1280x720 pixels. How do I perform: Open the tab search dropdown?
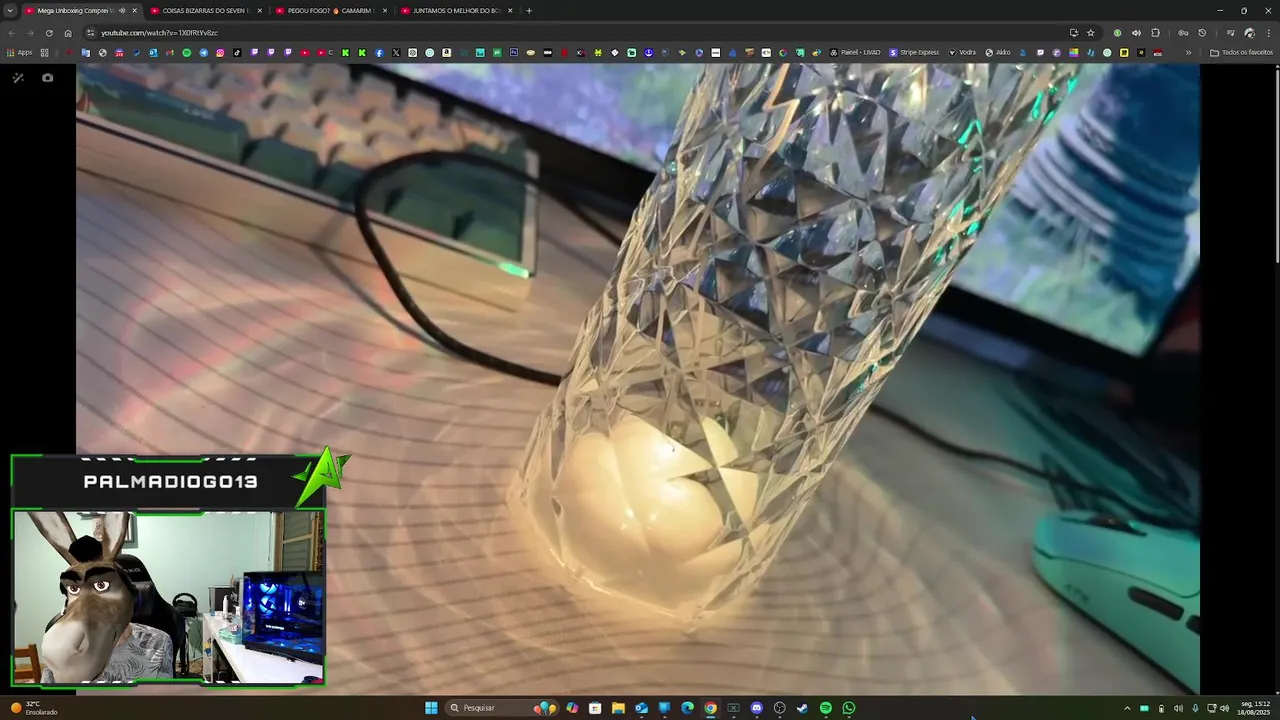pyautogui.click(x=10, y=10)
